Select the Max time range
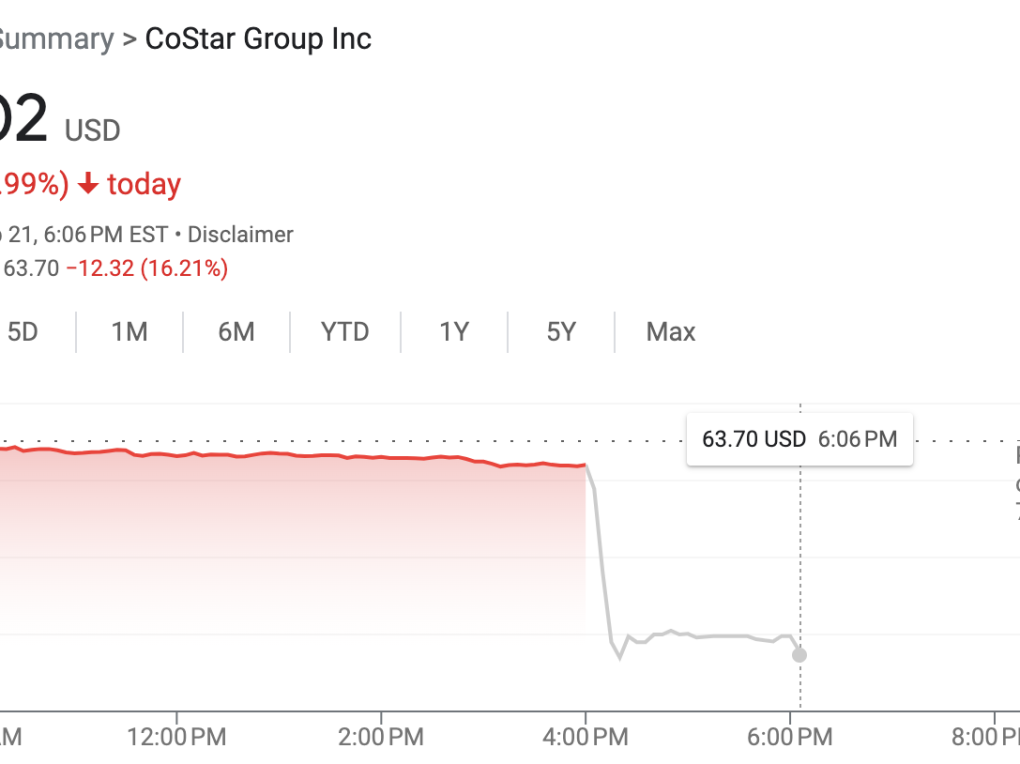Image resolution: width=1020 pixels, height=764 pixels. pyautogui.click(x=670, y=332)
